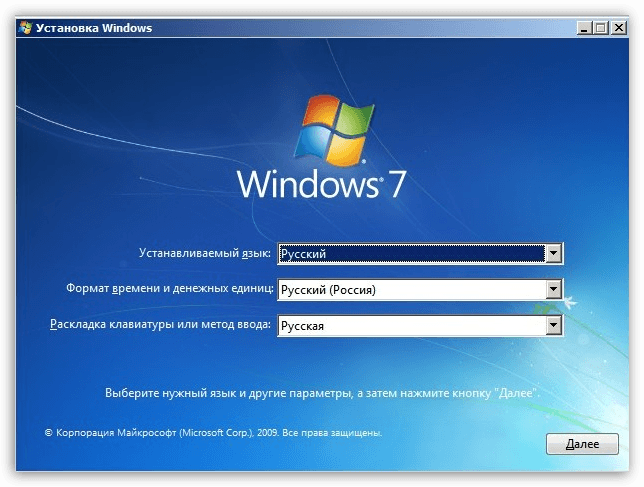This screenshot has height=487, width=644.
Task: Select the highlighted Русский language field
Action: [x=410, y=254]
